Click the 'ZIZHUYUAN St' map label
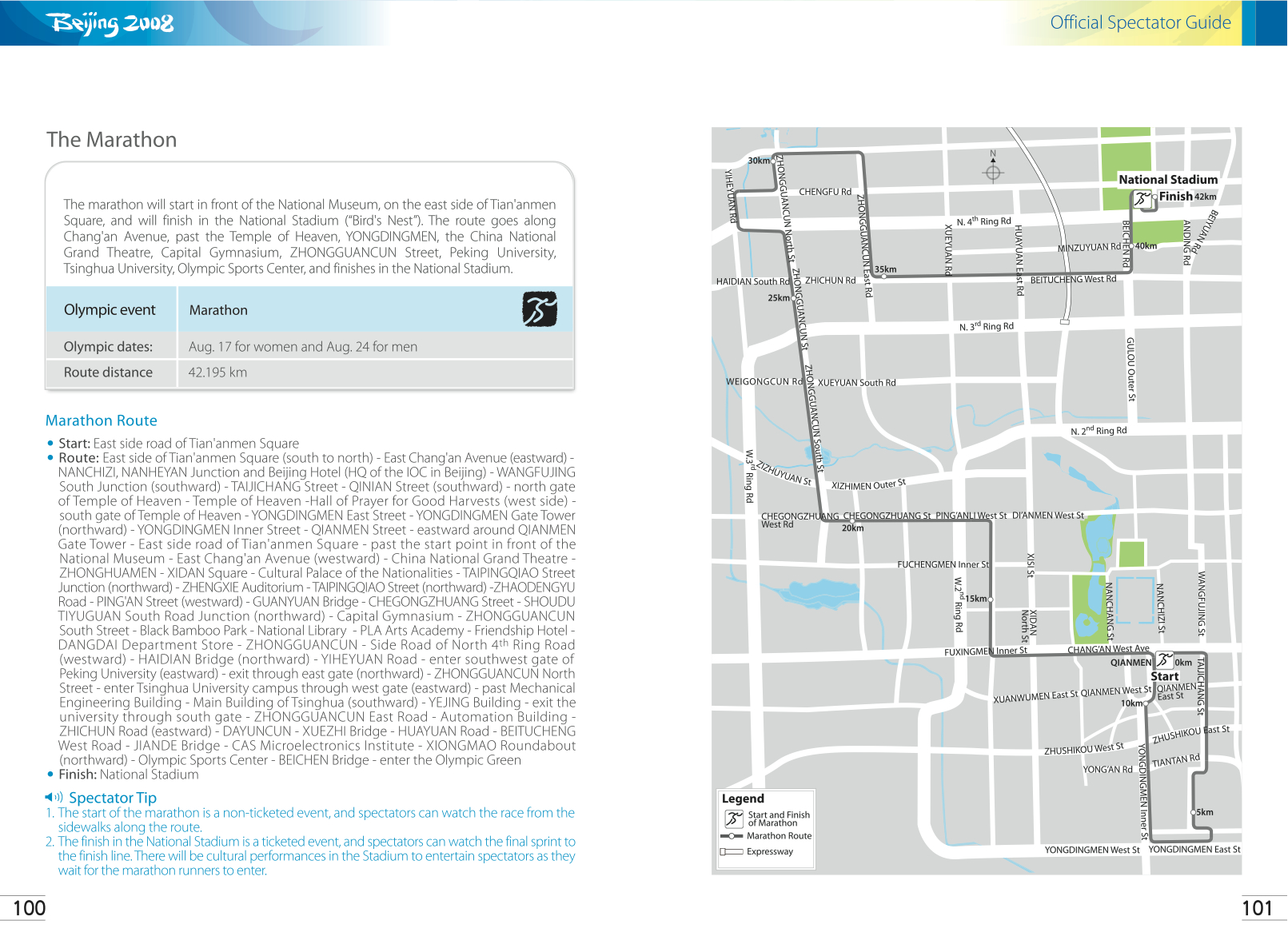The height and width of the screenshot is (952, 1288). click(784, 472)
